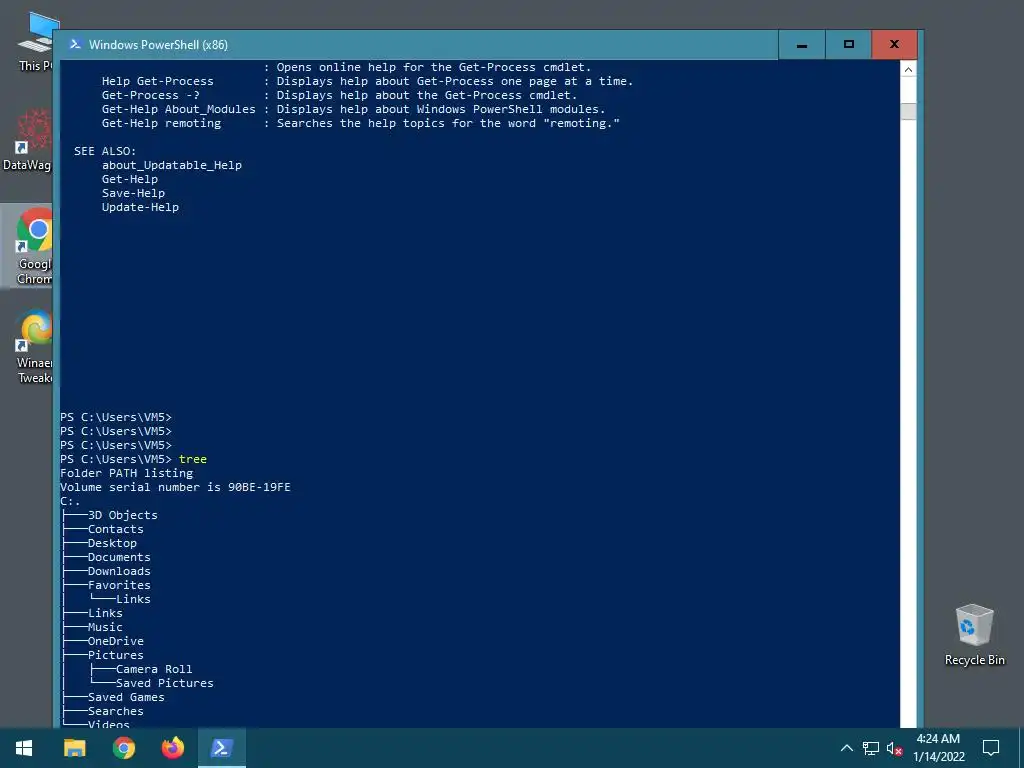
Task: Click the 'Searches' tree entry
Action: [x=116, y=711]
